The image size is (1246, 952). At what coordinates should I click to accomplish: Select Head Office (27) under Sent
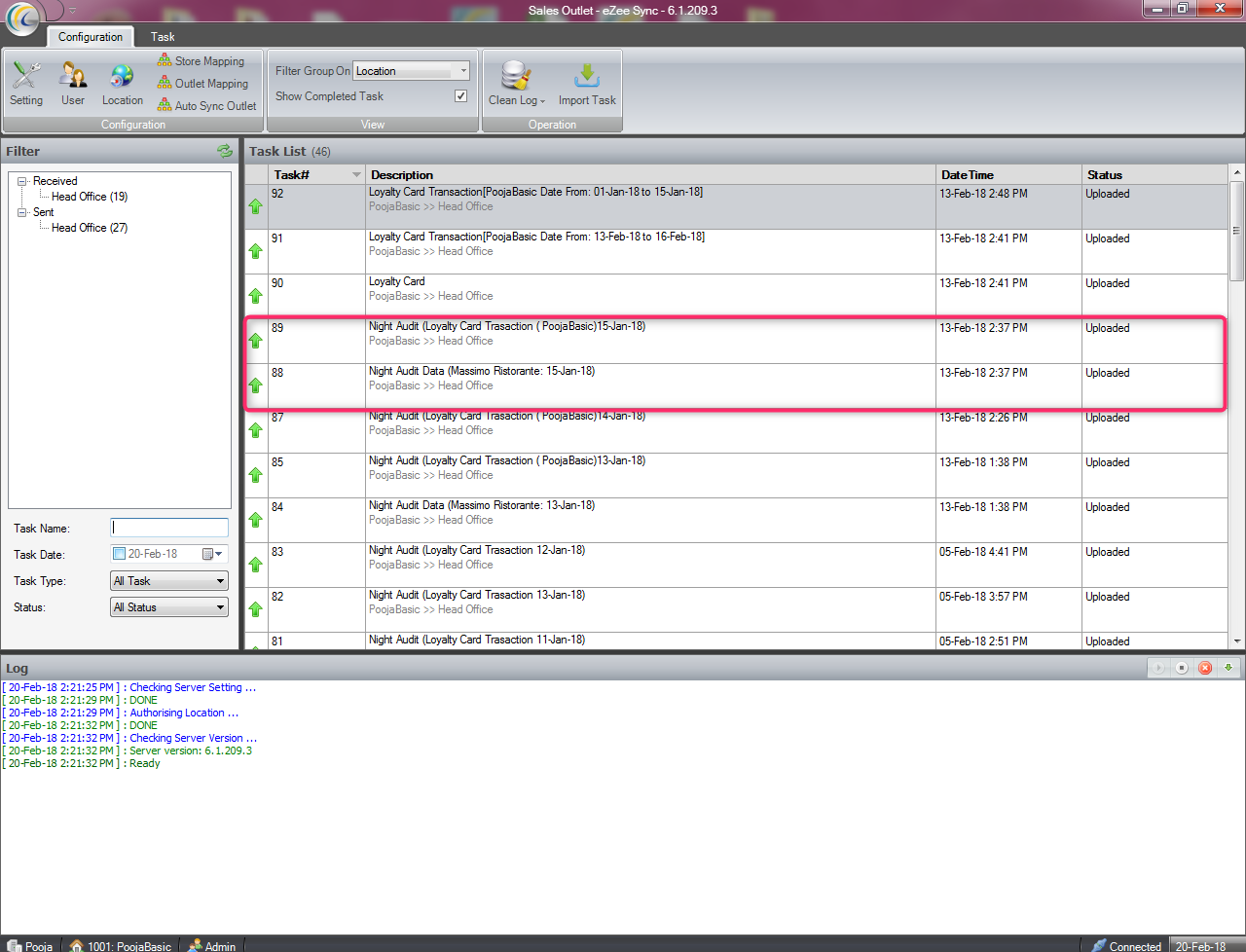[x=90, y=228]
